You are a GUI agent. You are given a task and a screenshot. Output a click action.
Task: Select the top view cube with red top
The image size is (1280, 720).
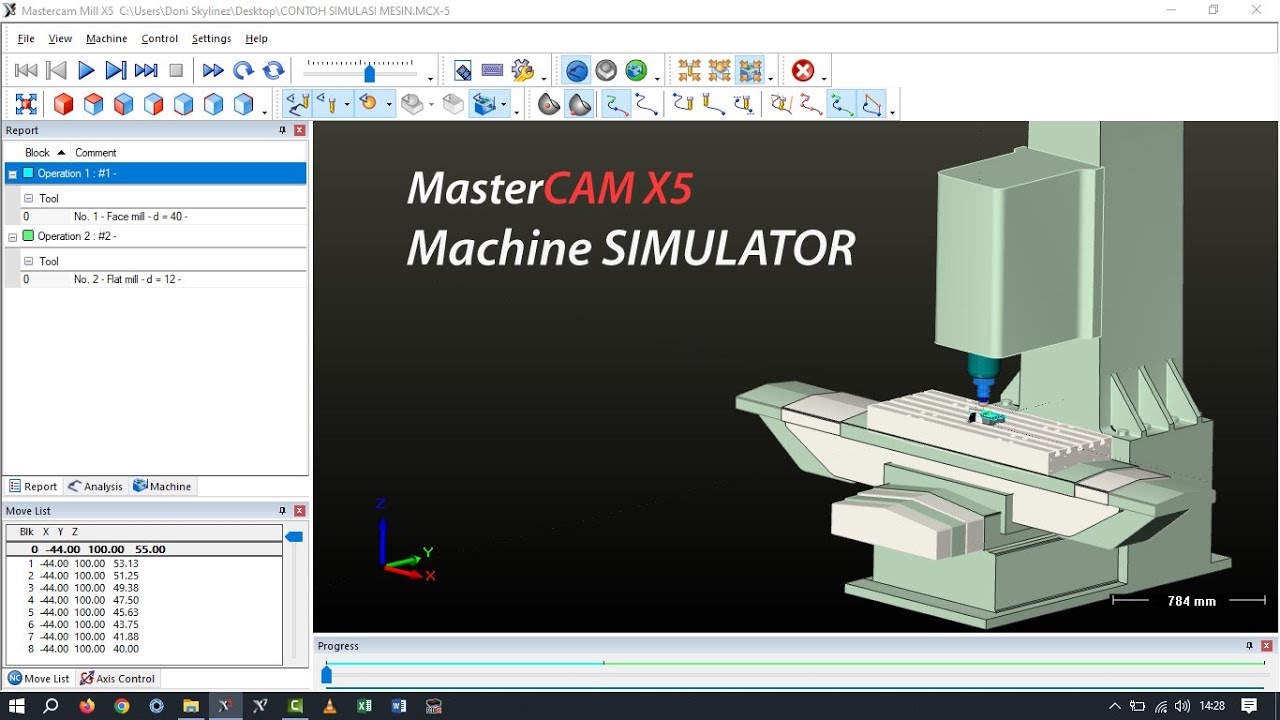pyautogui.click(x=93, y=104)
